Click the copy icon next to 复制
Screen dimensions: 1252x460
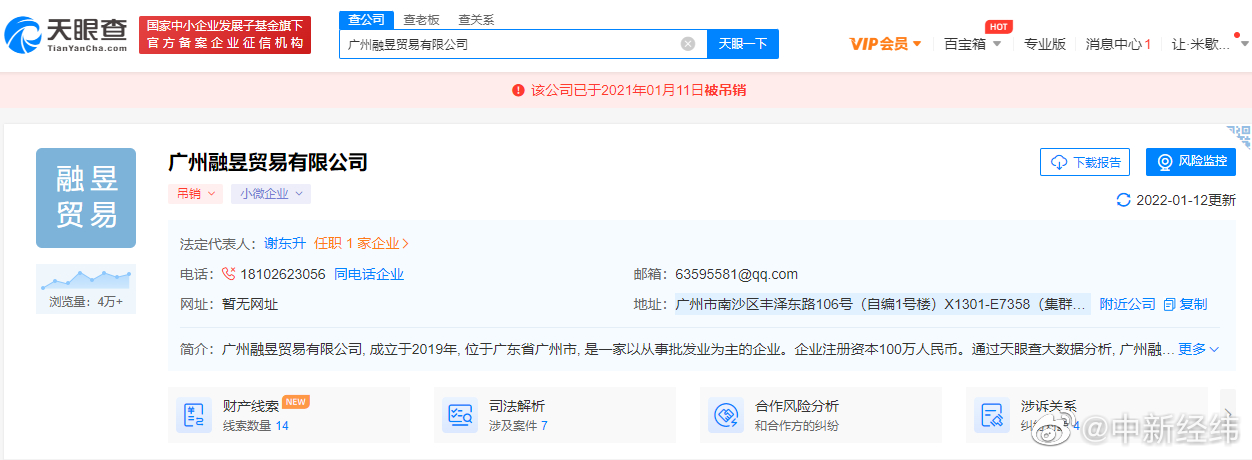[1169, 304]
